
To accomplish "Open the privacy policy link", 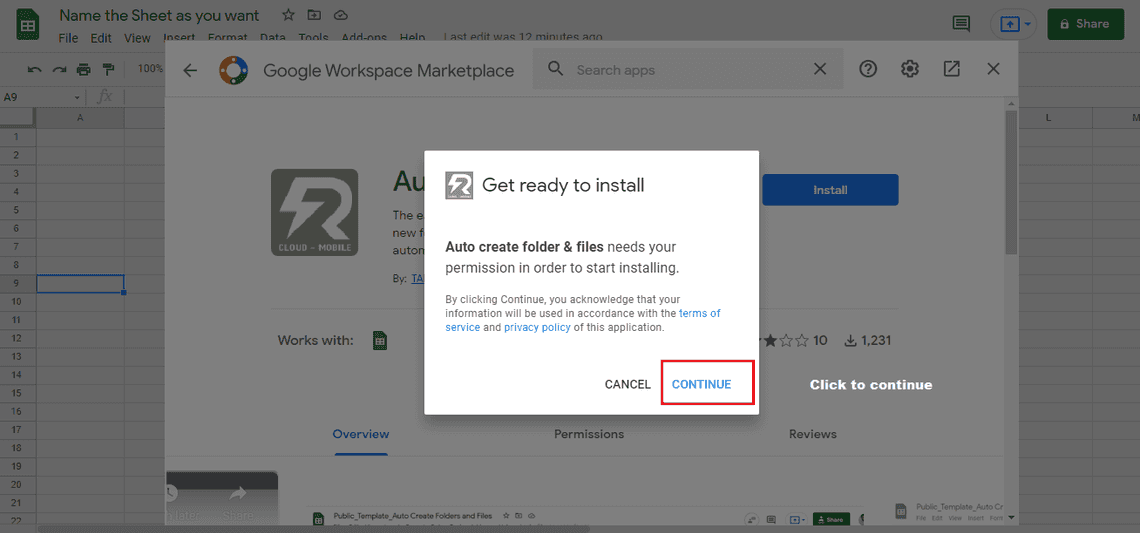I will pyautogui.click(x=537, y=327).
